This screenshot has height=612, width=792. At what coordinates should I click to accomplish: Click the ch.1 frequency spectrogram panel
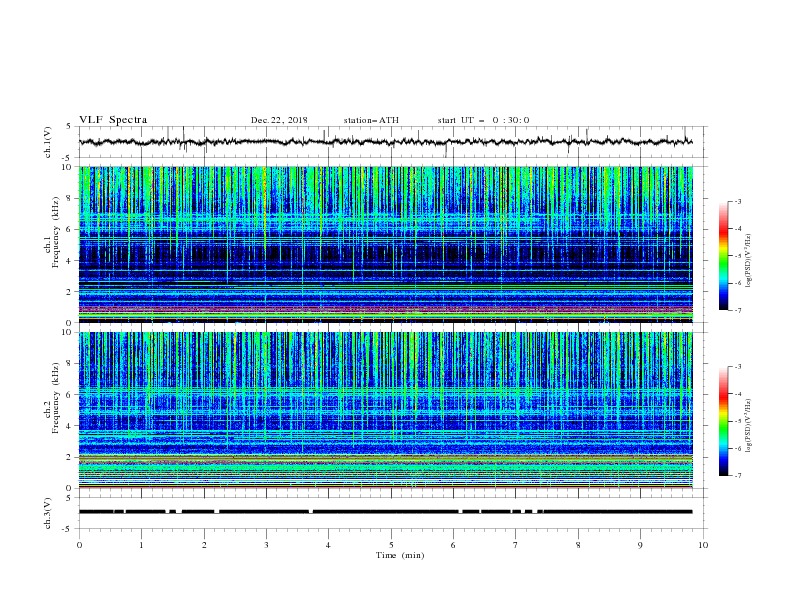click(x=386, y=244)
